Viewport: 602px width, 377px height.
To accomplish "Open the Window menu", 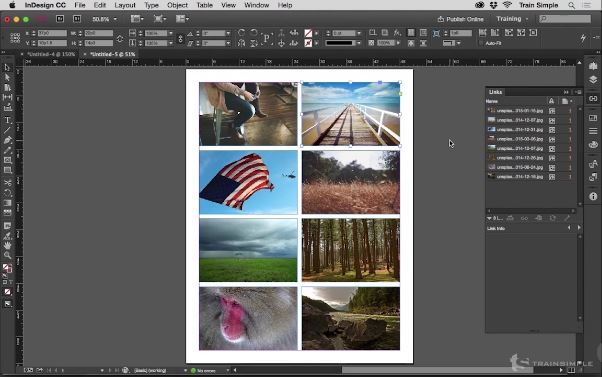I will tap(256, 5).
